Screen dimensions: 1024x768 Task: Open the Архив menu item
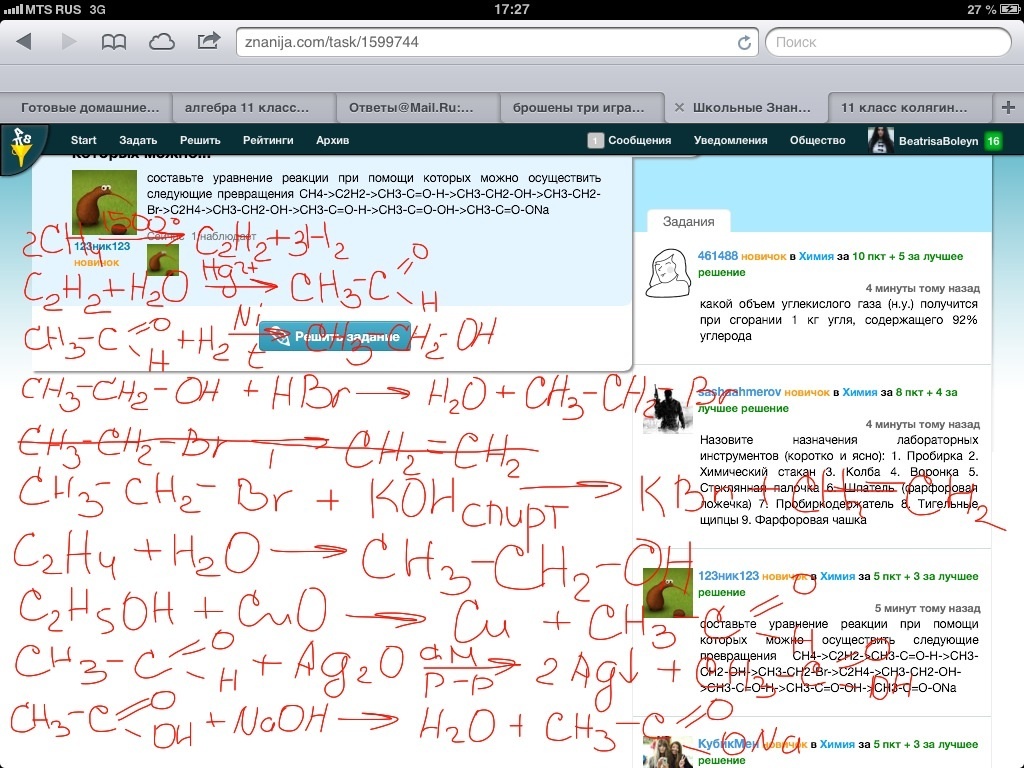tap(332, 141)
